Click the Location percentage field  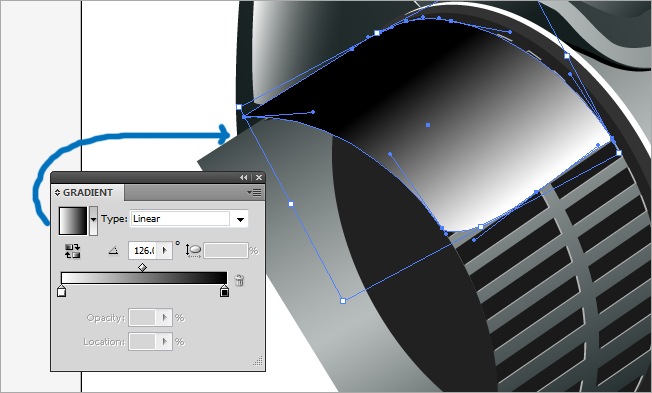143,342
